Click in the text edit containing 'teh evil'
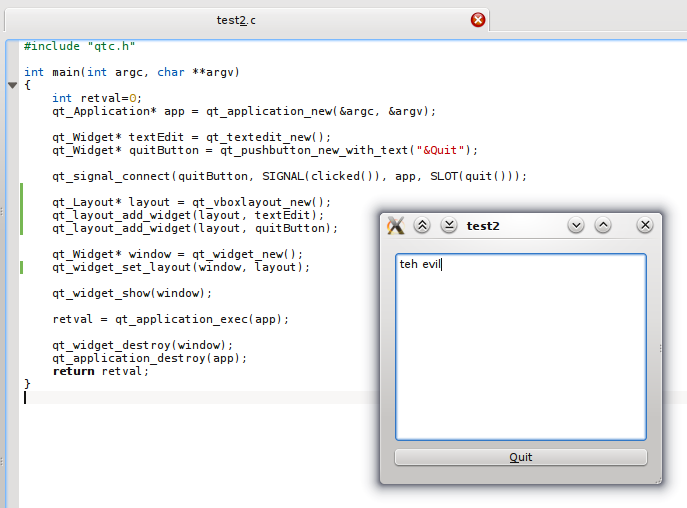 tap(521, 347)
